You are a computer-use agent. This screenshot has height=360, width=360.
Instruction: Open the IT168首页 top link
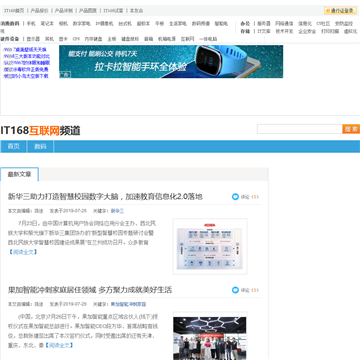pos(14,11)
